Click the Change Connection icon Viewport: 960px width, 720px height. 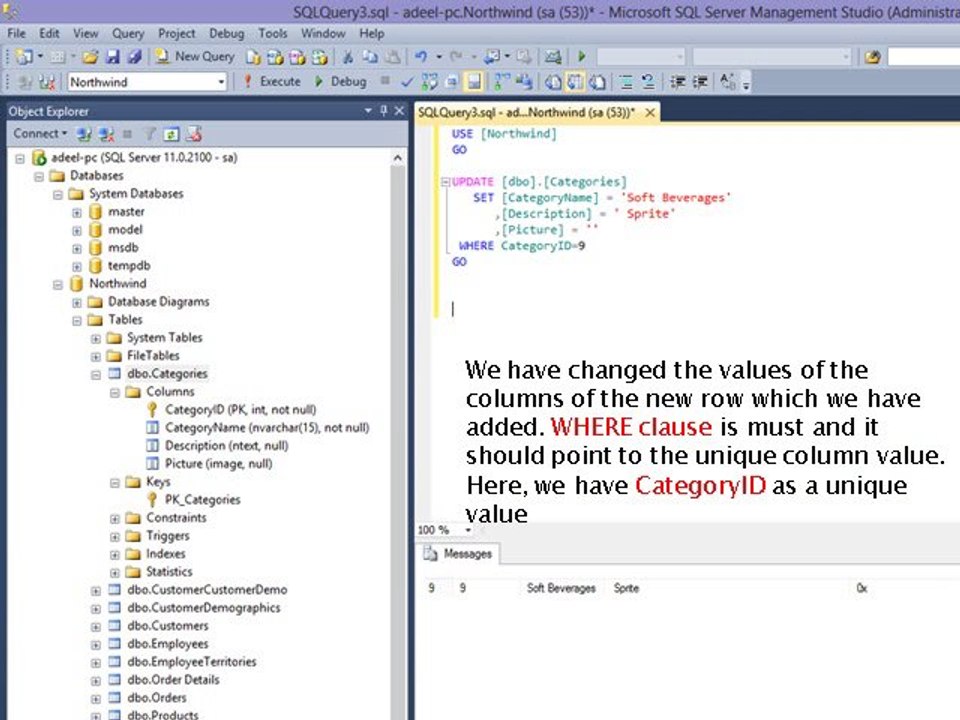coord(47,81)
